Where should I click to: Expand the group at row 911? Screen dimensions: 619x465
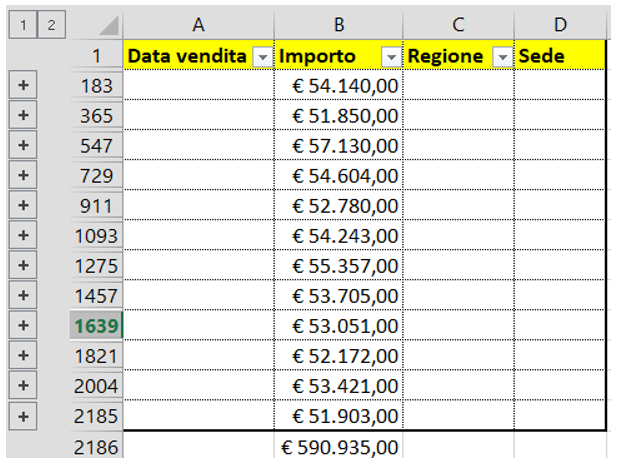point(23,204)
